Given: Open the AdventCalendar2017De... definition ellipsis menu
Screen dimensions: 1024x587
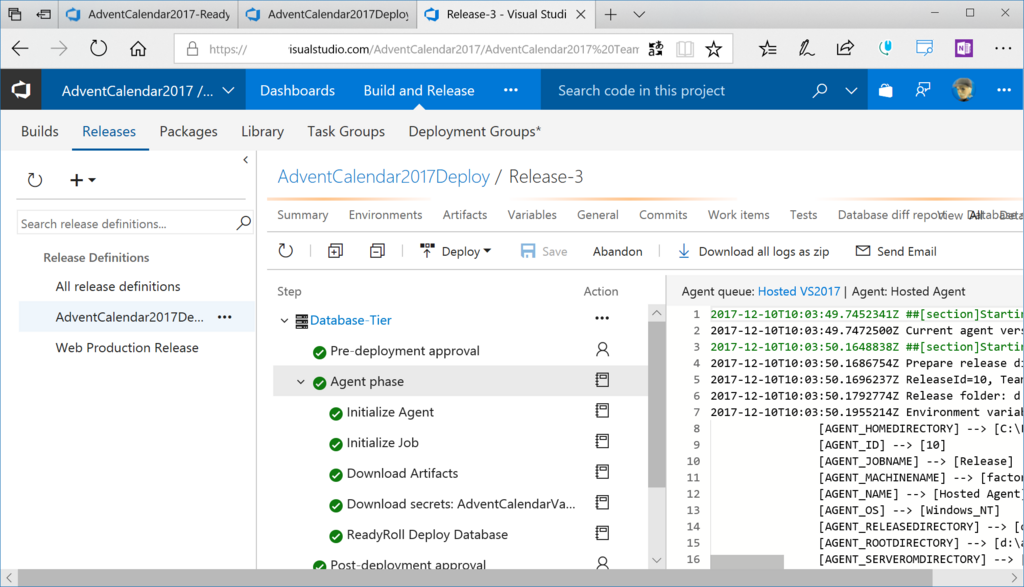Looking at the screenshot, I should pyautogui.click(x=225, y=317).
